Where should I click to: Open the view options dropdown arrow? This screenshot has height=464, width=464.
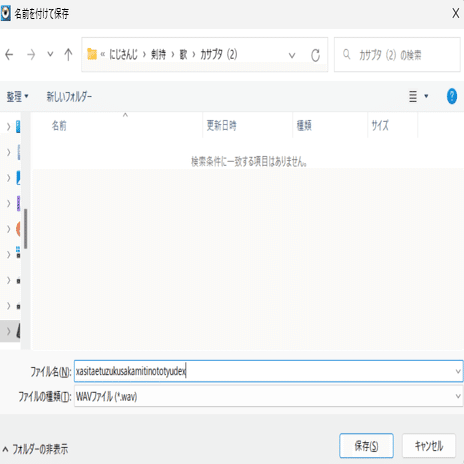(426, 96)
